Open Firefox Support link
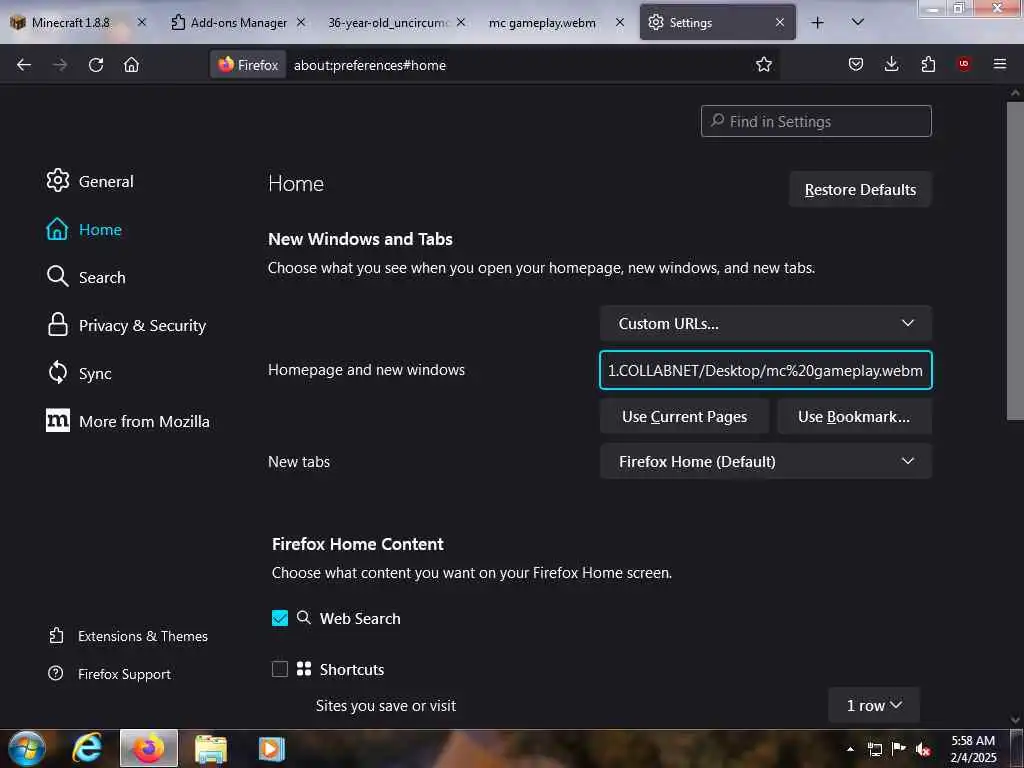The width and height of the screenshot is (1024, 768). coord(110,673)
